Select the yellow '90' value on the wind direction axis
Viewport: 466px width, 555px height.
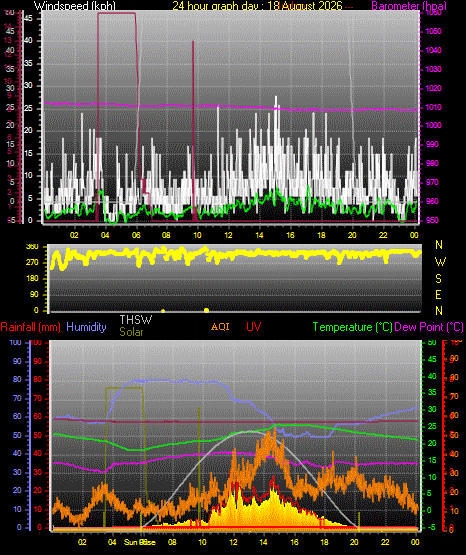pyautogui.click(x=34, y=295)
